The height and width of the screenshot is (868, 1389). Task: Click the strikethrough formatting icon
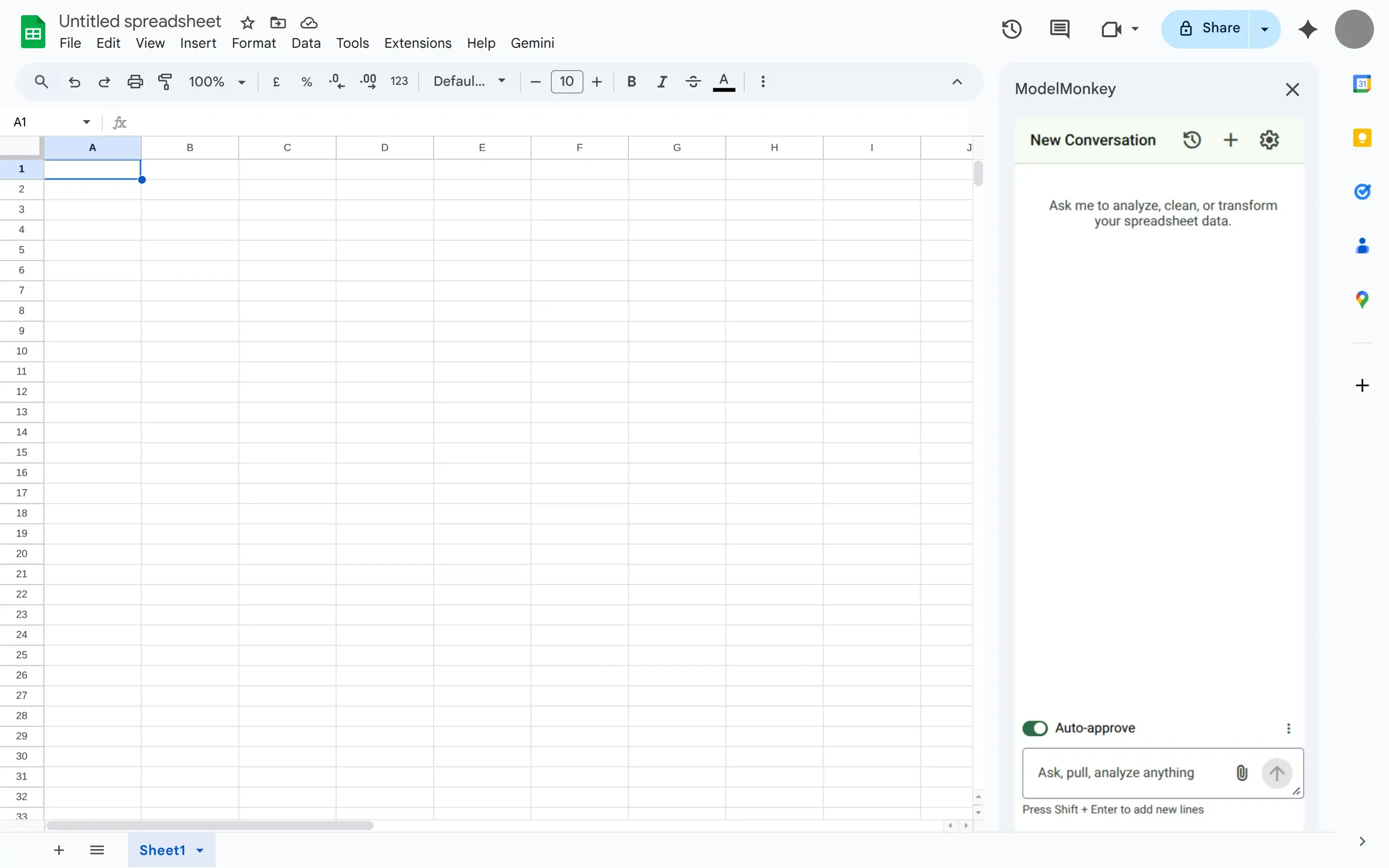[693, 81]
